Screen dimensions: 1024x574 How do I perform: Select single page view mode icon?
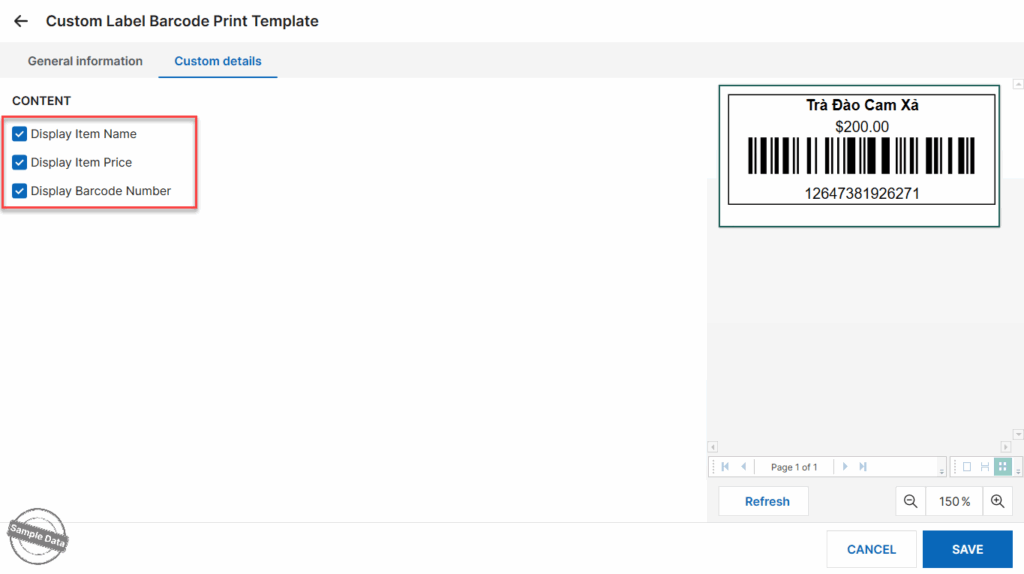[967, 467]
